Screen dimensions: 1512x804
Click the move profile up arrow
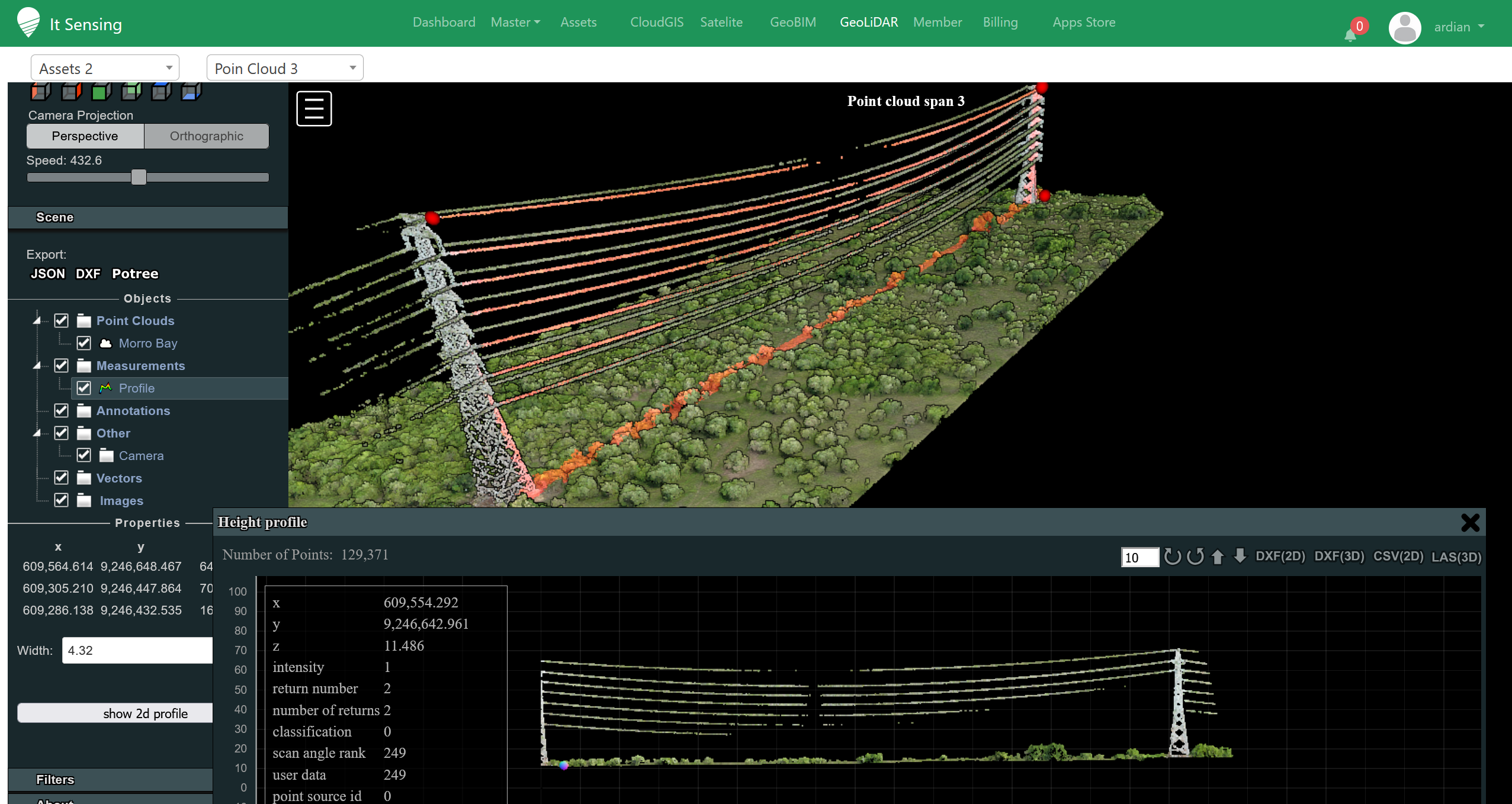pyautogui.click(x=1218, y=557)
